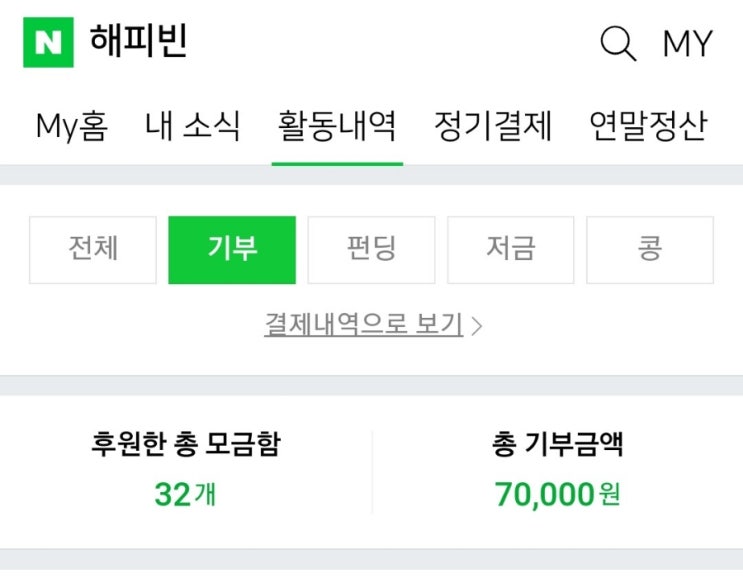Tap the 70,000원 donation amount
This screenshot has height=578, width=743.
[x=557, y=494]
